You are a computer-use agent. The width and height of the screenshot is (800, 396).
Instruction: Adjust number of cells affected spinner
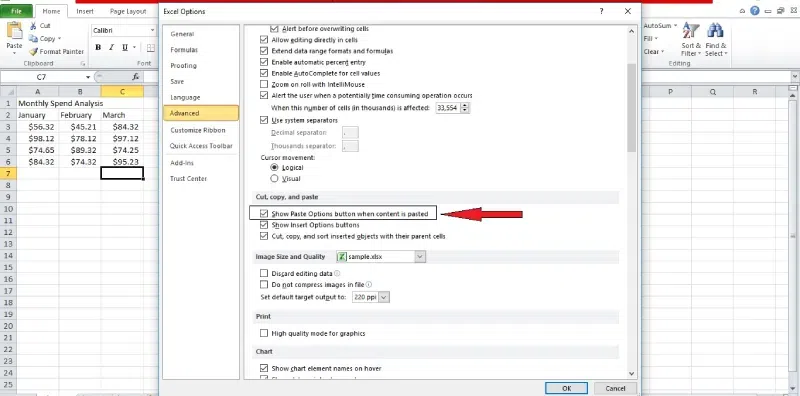tap(465, 108)
